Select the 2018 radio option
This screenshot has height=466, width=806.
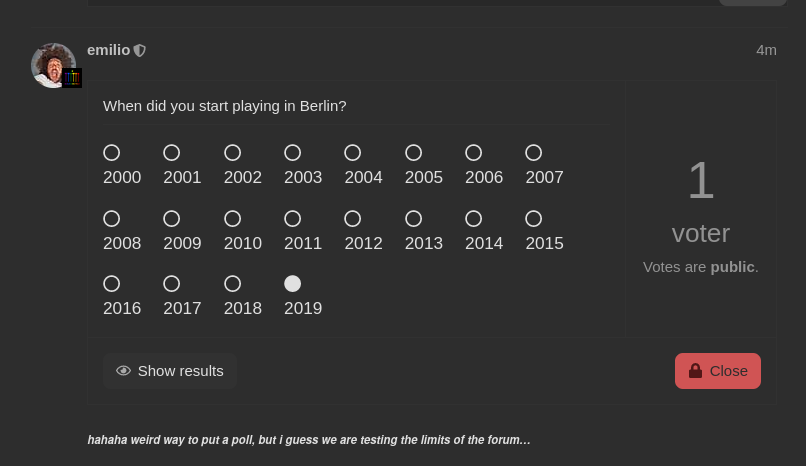tap(232, 284)
